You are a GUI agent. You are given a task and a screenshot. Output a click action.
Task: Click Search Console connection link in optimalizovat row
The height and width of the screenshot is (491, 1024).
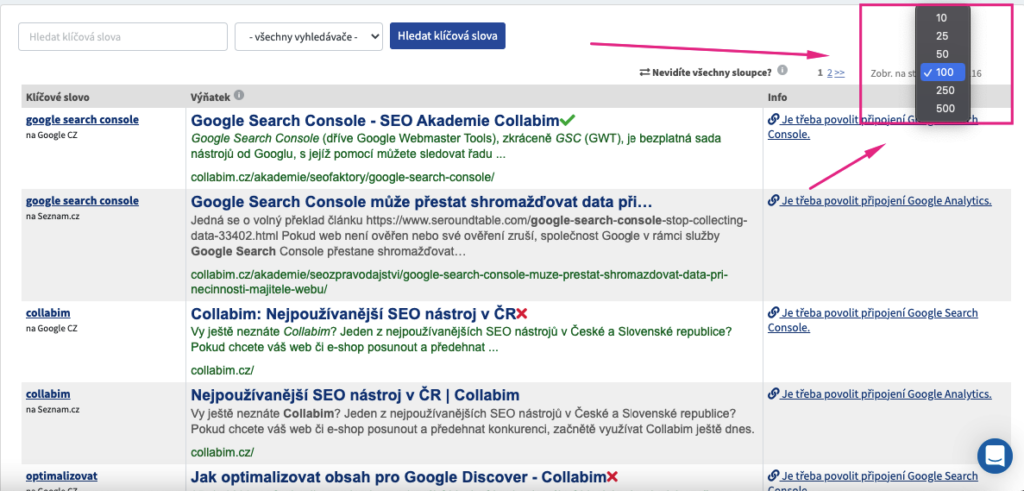coord(872,480)
